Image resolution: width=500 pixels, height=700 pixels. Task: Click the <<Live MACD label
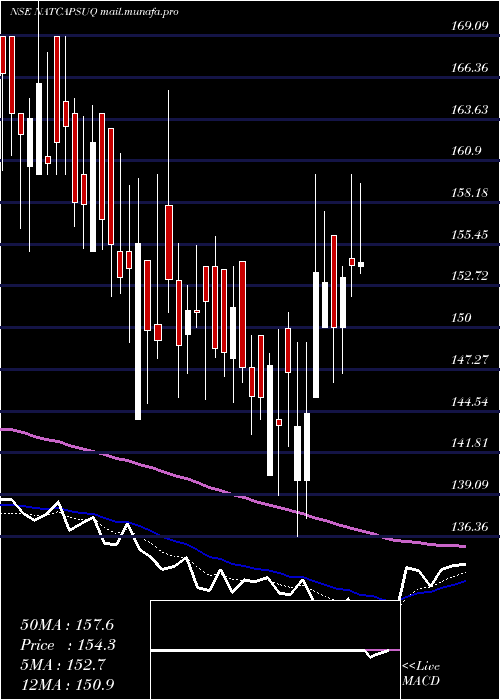point(421,674)
